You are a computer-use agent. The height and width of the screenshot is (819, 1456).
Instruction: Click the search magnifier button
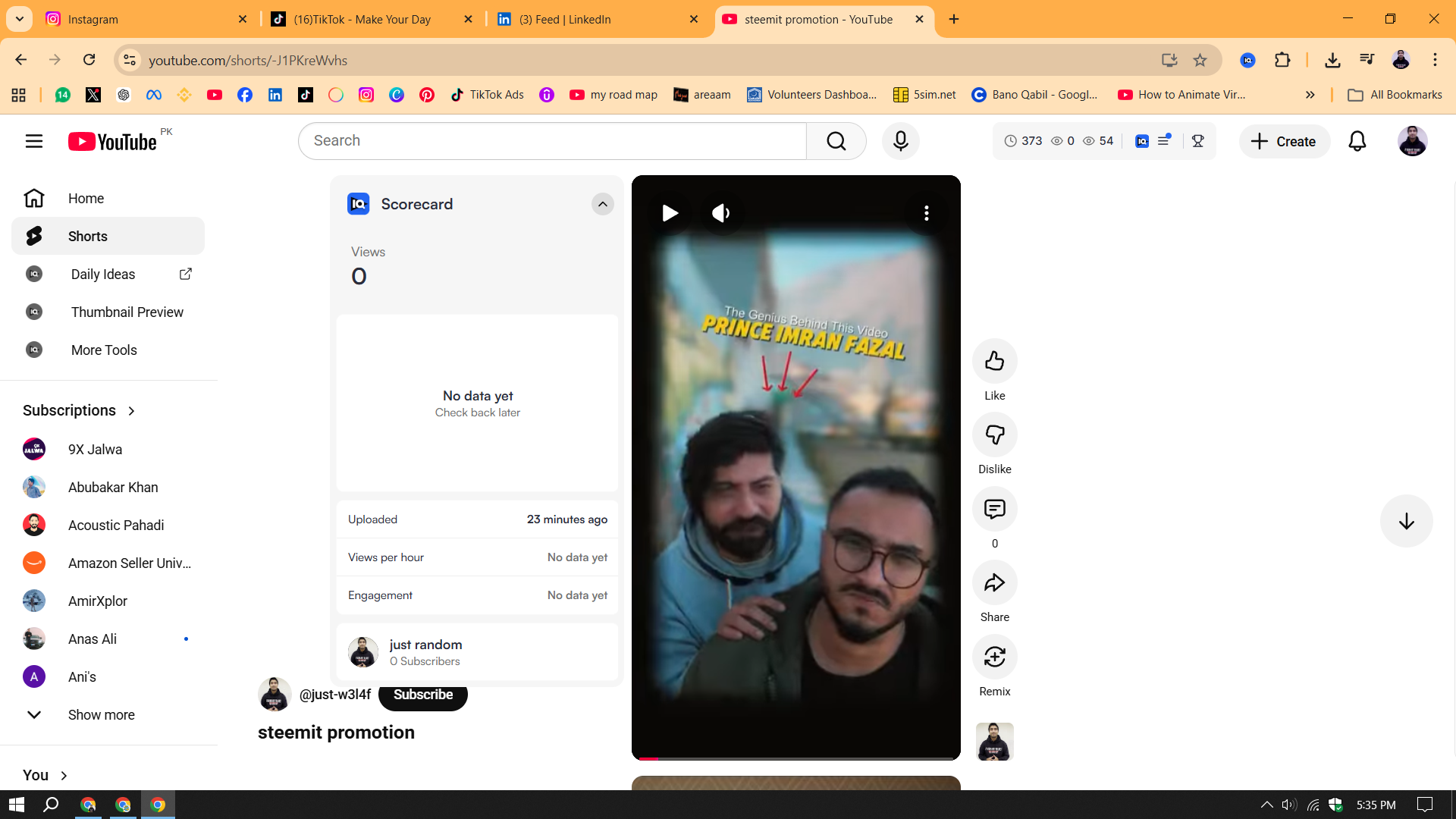[836, 141]
